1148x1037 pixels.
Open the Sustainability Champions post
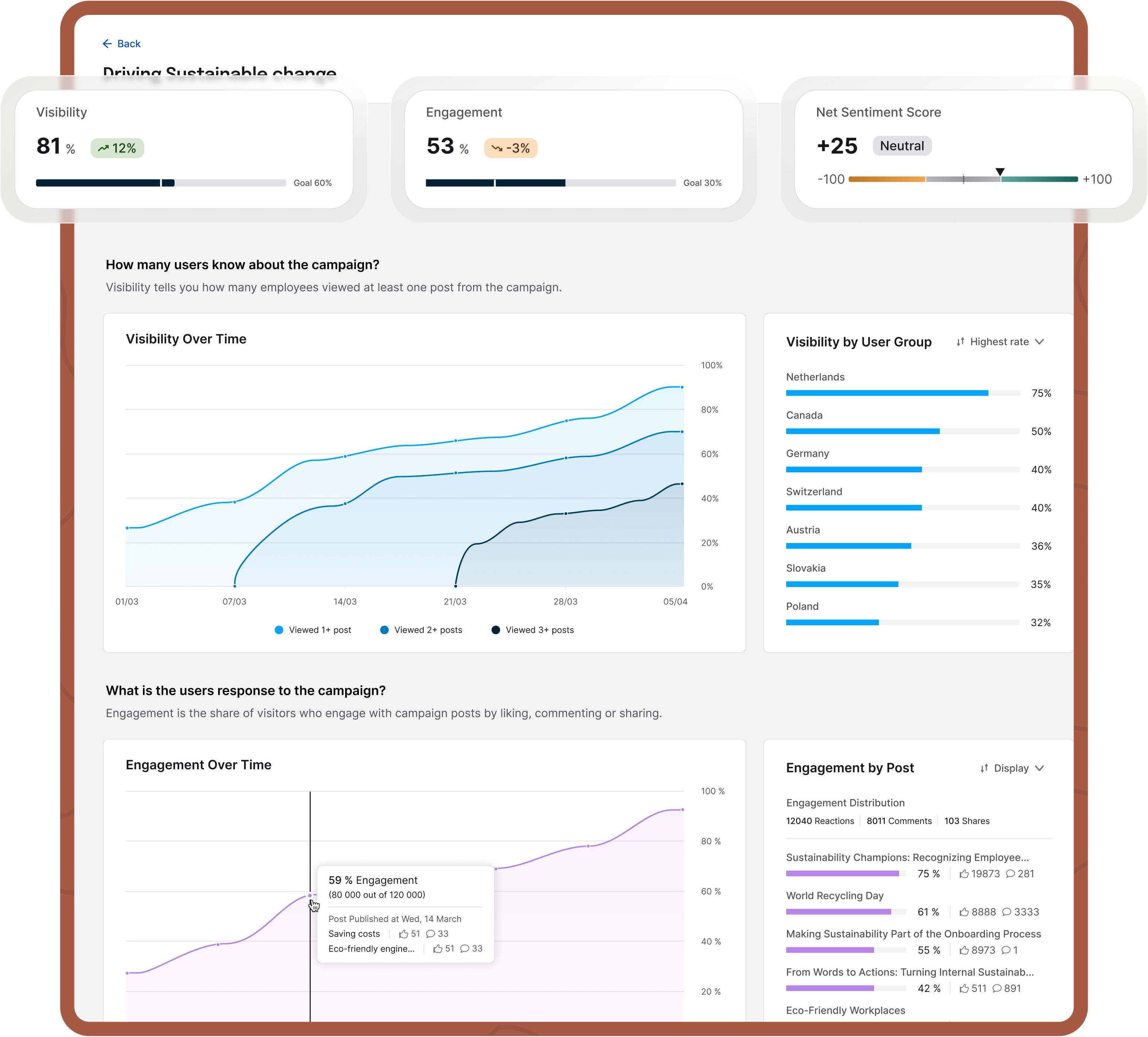908,857
